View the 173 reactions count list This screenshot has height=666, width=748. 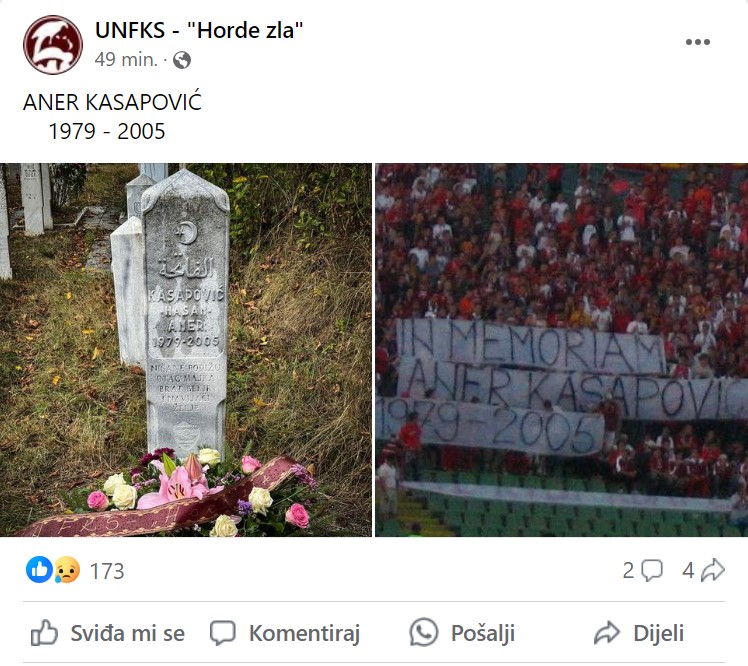[107, 571]
